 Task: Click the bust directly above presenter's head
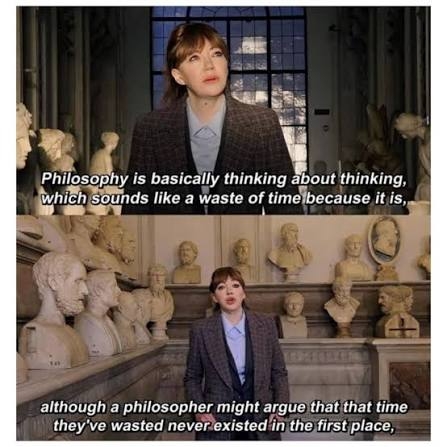point(243,257)
